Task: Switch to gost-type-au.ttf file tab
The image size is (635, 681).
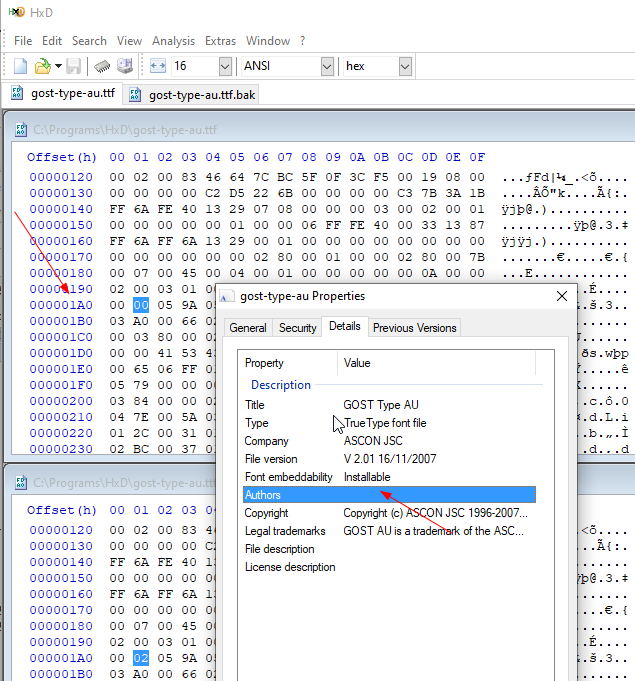Action: pyautogui.click(x=63, y=93)
